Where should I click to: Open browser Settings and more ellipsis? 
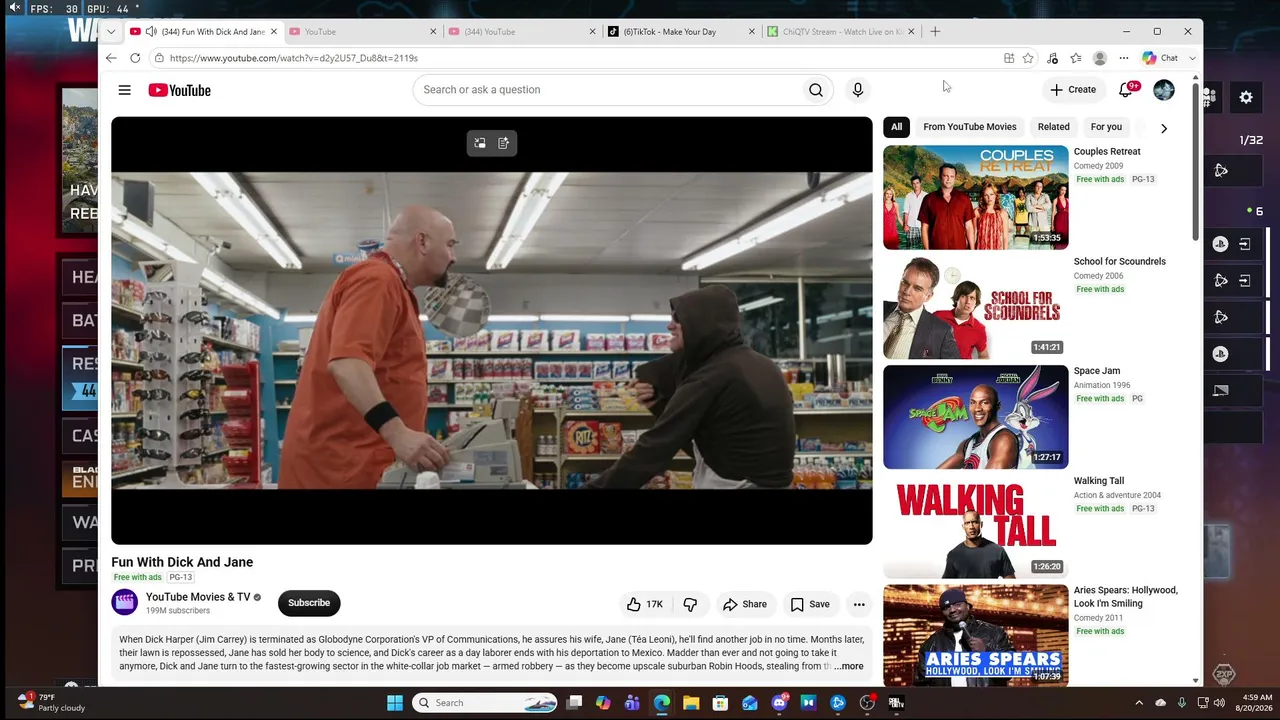[x=1124, y=58]
